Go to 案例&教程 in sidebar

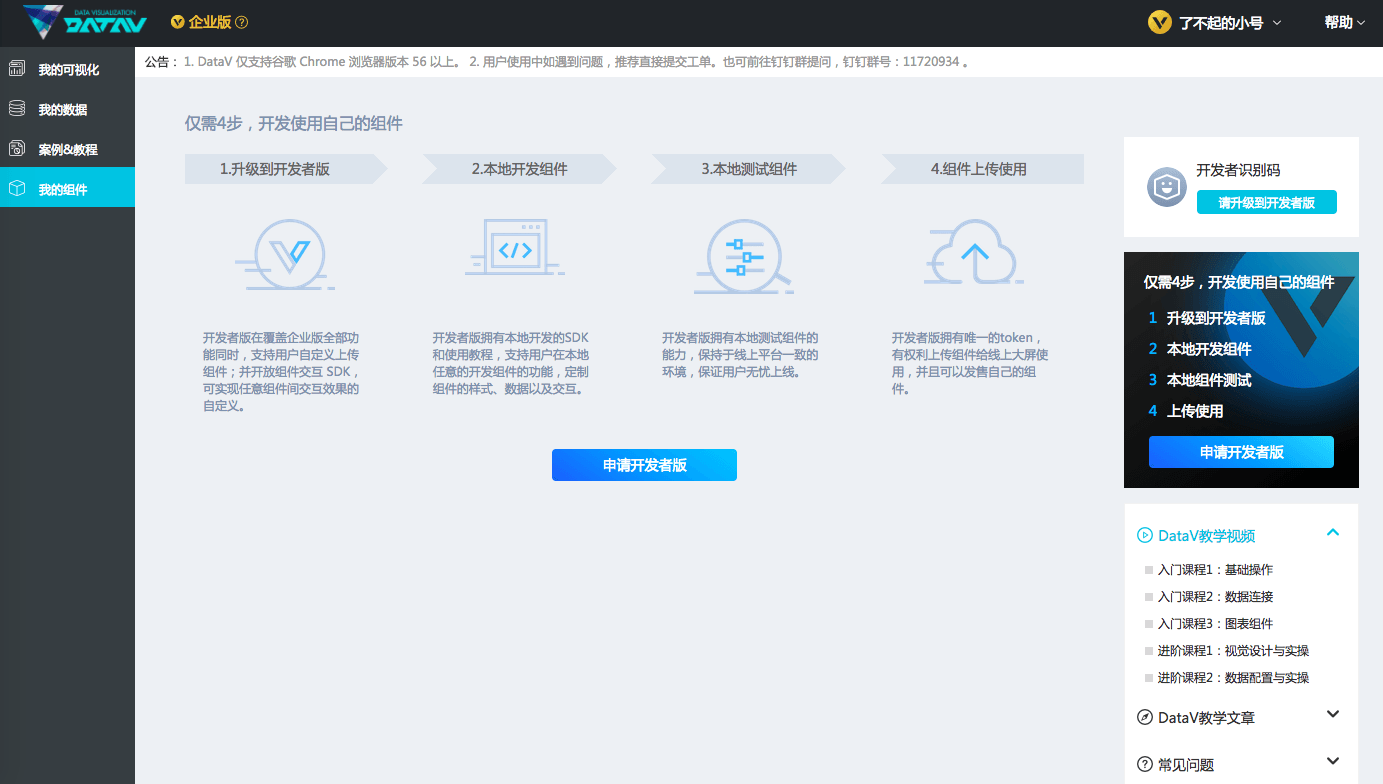pos(67,149)
